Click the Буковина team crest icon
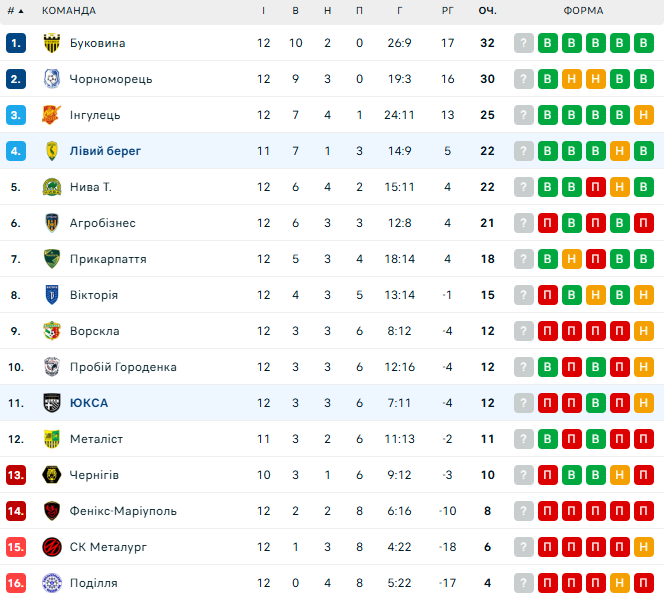The image size is (664, 599). tap(52, 43)
